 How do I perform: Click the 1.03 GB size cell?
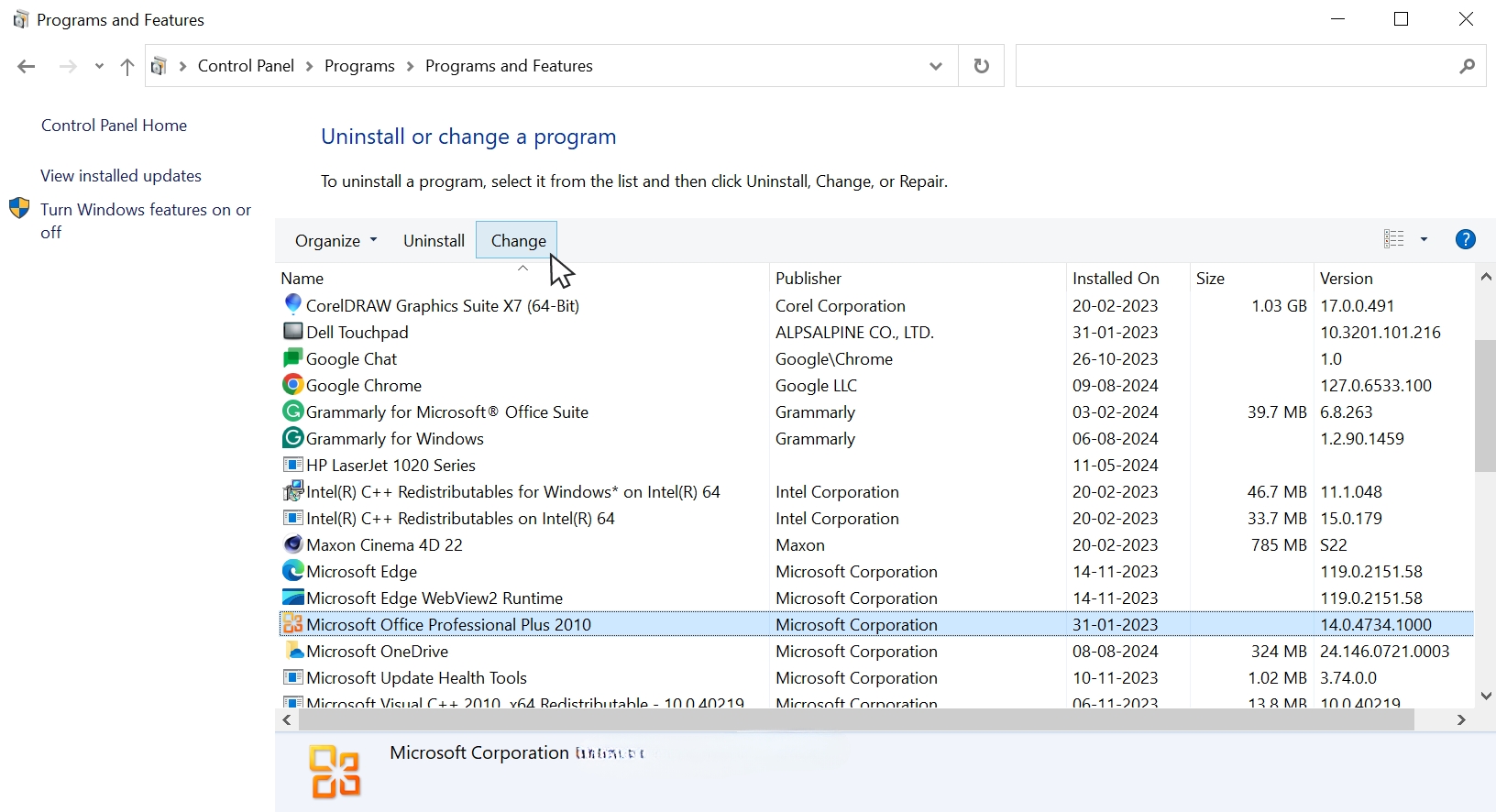click(x=1279, y=305)
